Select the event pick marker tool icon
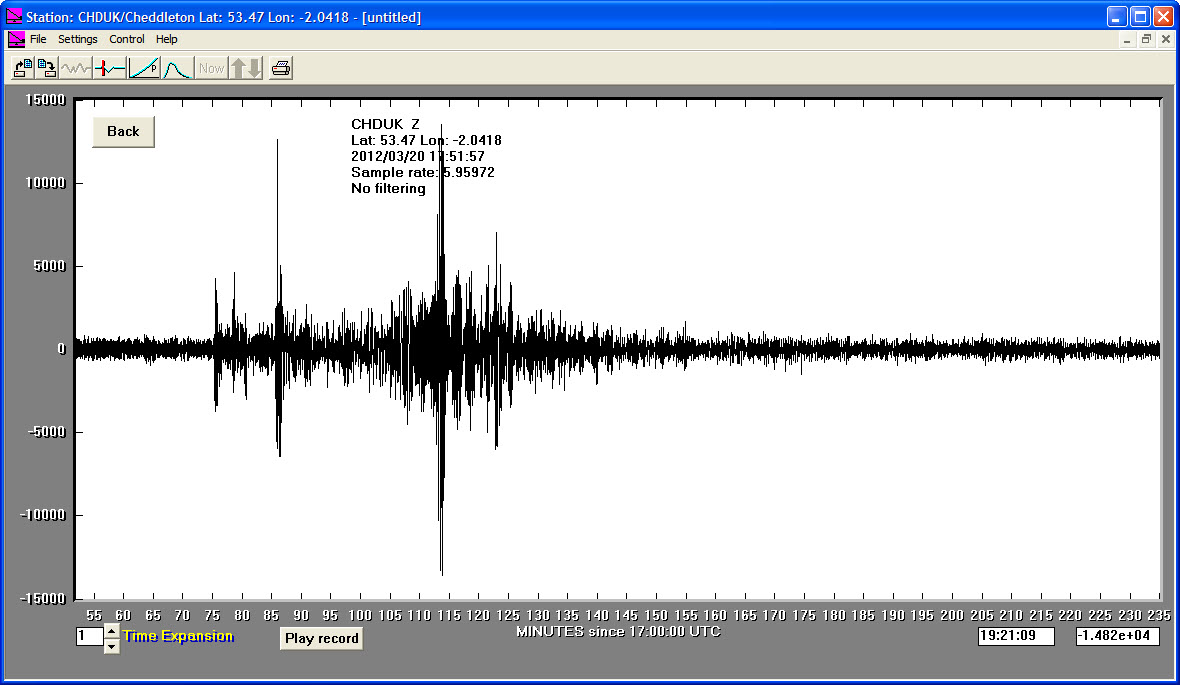 [x=110, y=68]
